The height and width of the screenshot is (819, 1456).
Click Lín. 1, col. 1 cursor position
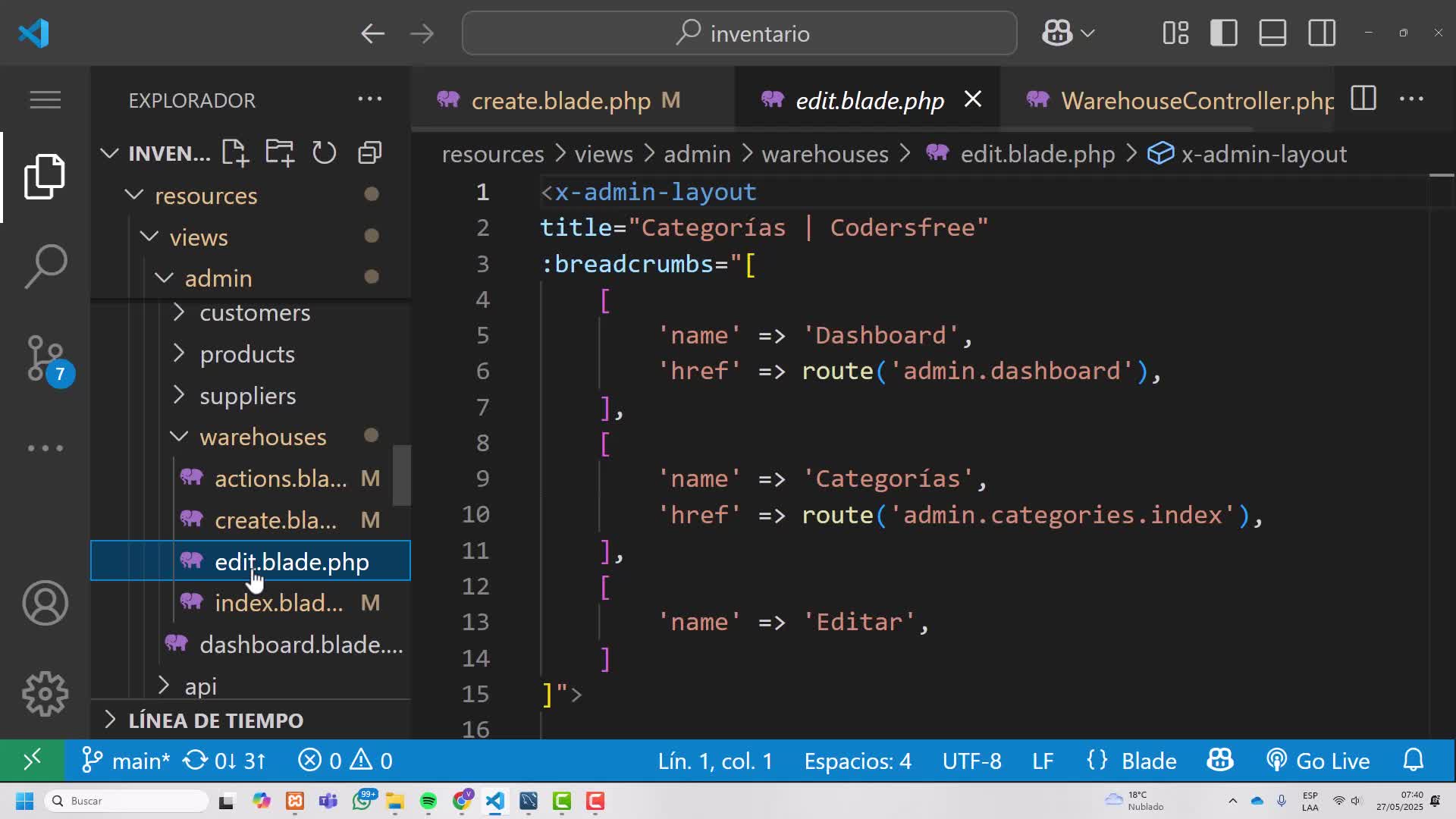[x=715, y=761]
